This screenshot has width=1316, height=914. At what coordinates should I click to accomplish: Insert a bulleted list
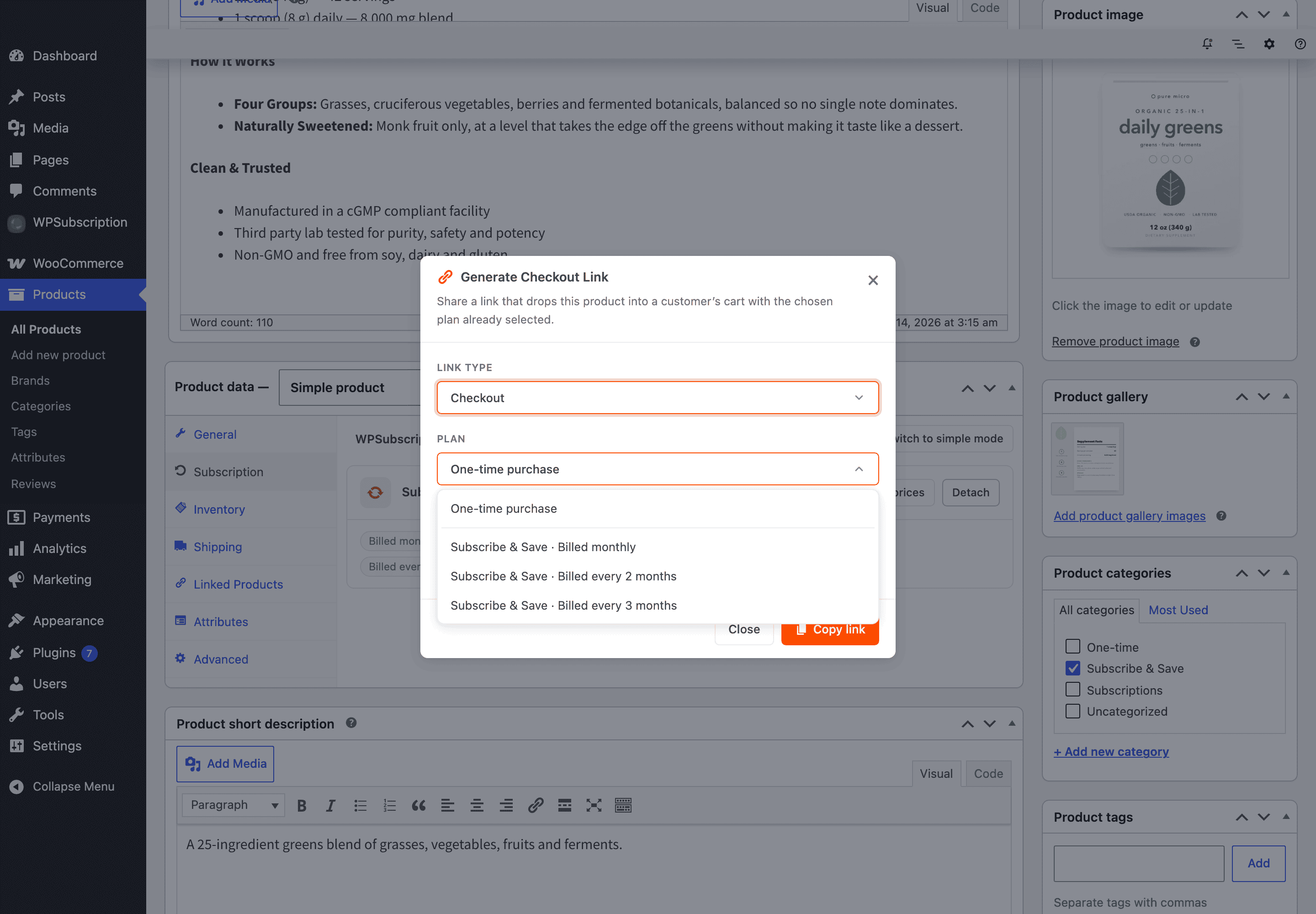pyautogui.click(x=360, y=806)
